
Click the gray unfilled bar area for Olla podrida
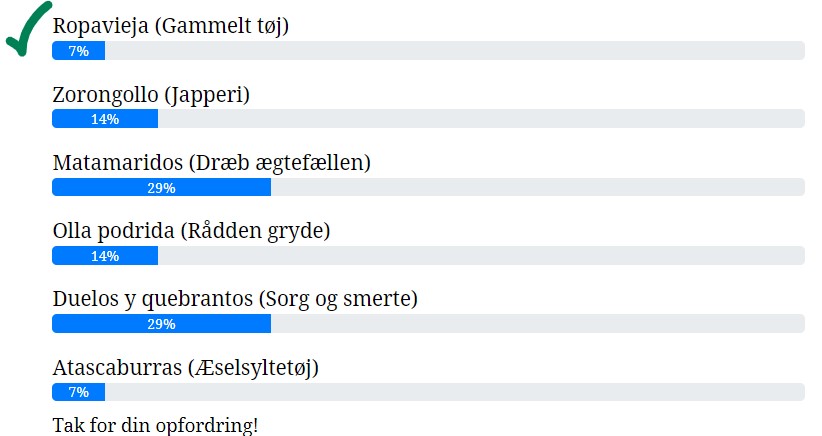(x=480, y=255)
